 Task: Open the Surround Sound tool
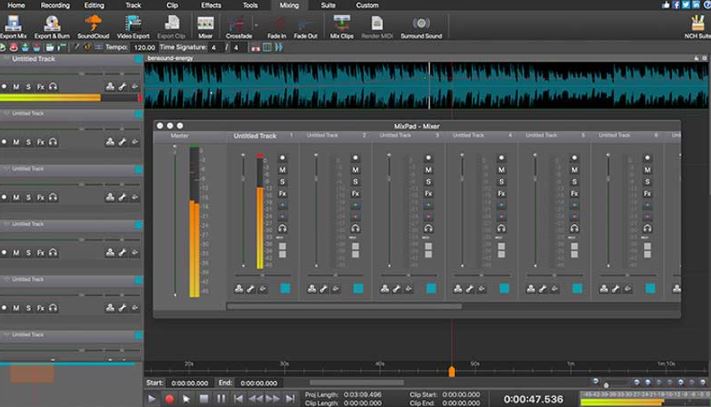click(421, 27)
